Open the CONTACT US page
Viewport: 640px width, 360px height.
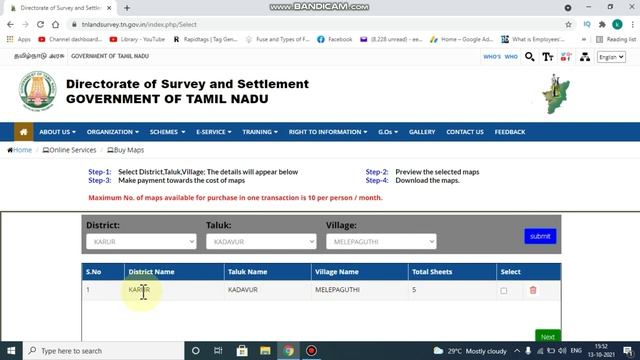point(464,132)
